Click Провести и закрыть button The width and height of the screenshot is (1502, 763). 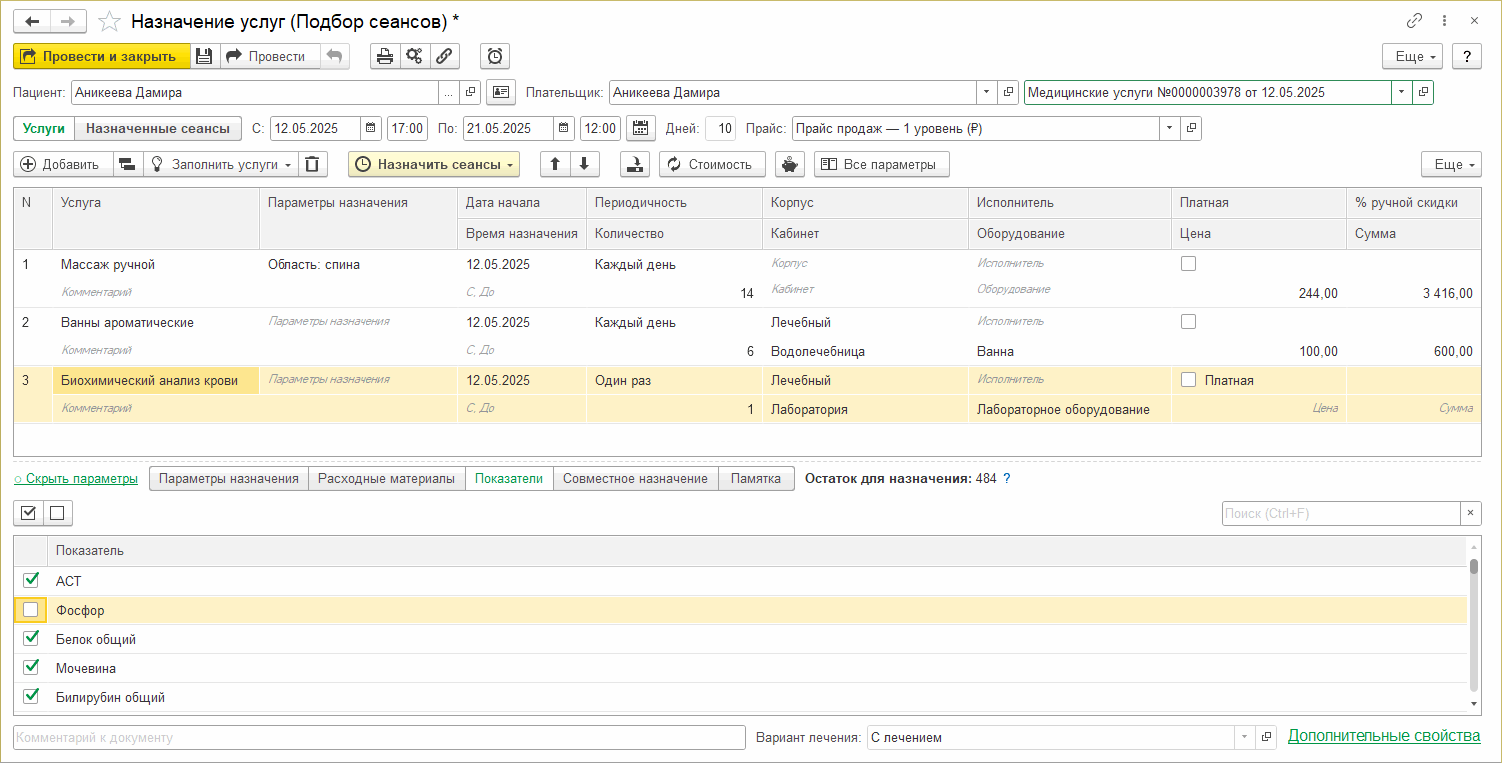[101, 56]
